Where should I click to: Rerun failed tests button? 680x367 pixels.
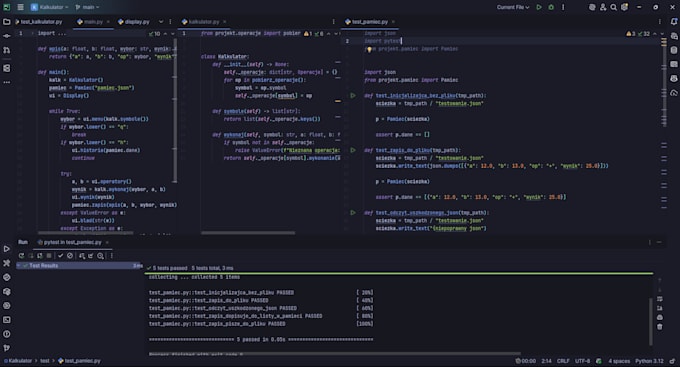30,256
